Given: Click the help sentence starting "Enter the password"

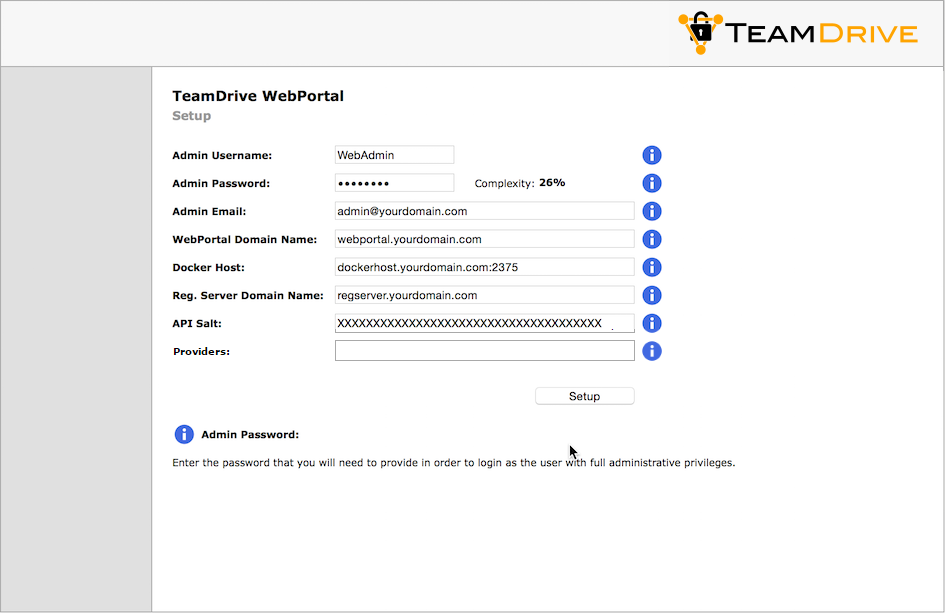Looking at the screenshot, I should pyautogui.click(x=454, y=463).
